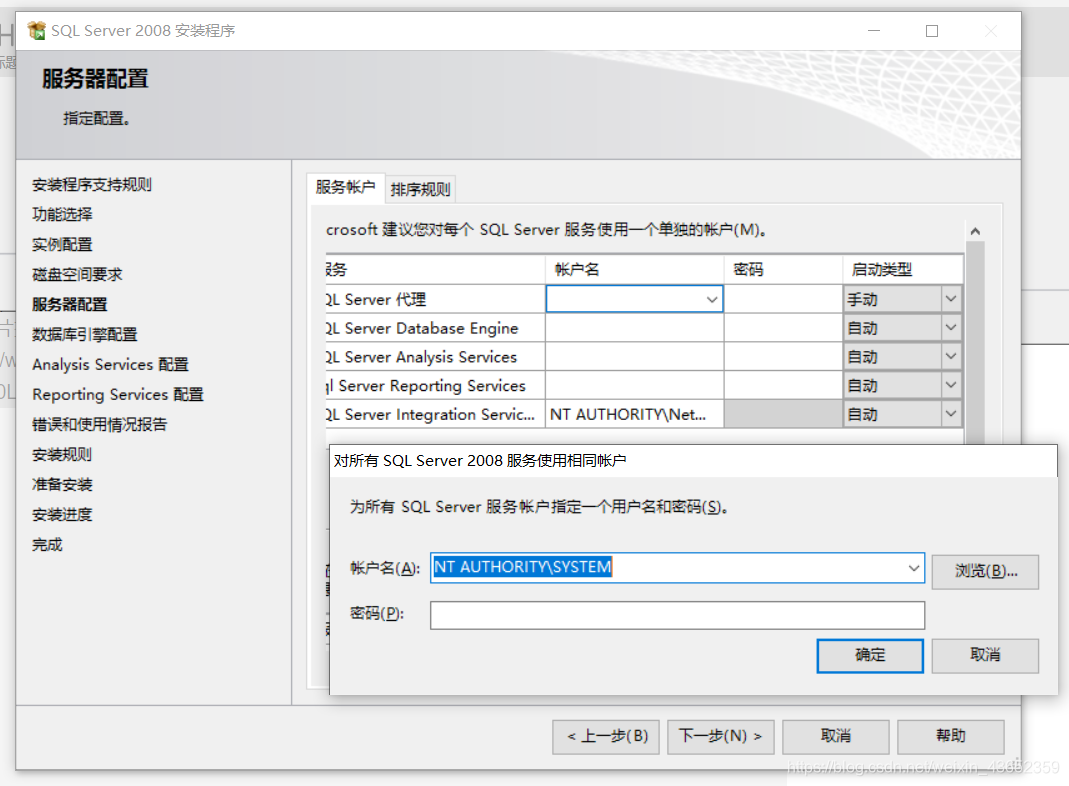
Task: Go back with < 上一步(B) button
Action: pos(606,736)
